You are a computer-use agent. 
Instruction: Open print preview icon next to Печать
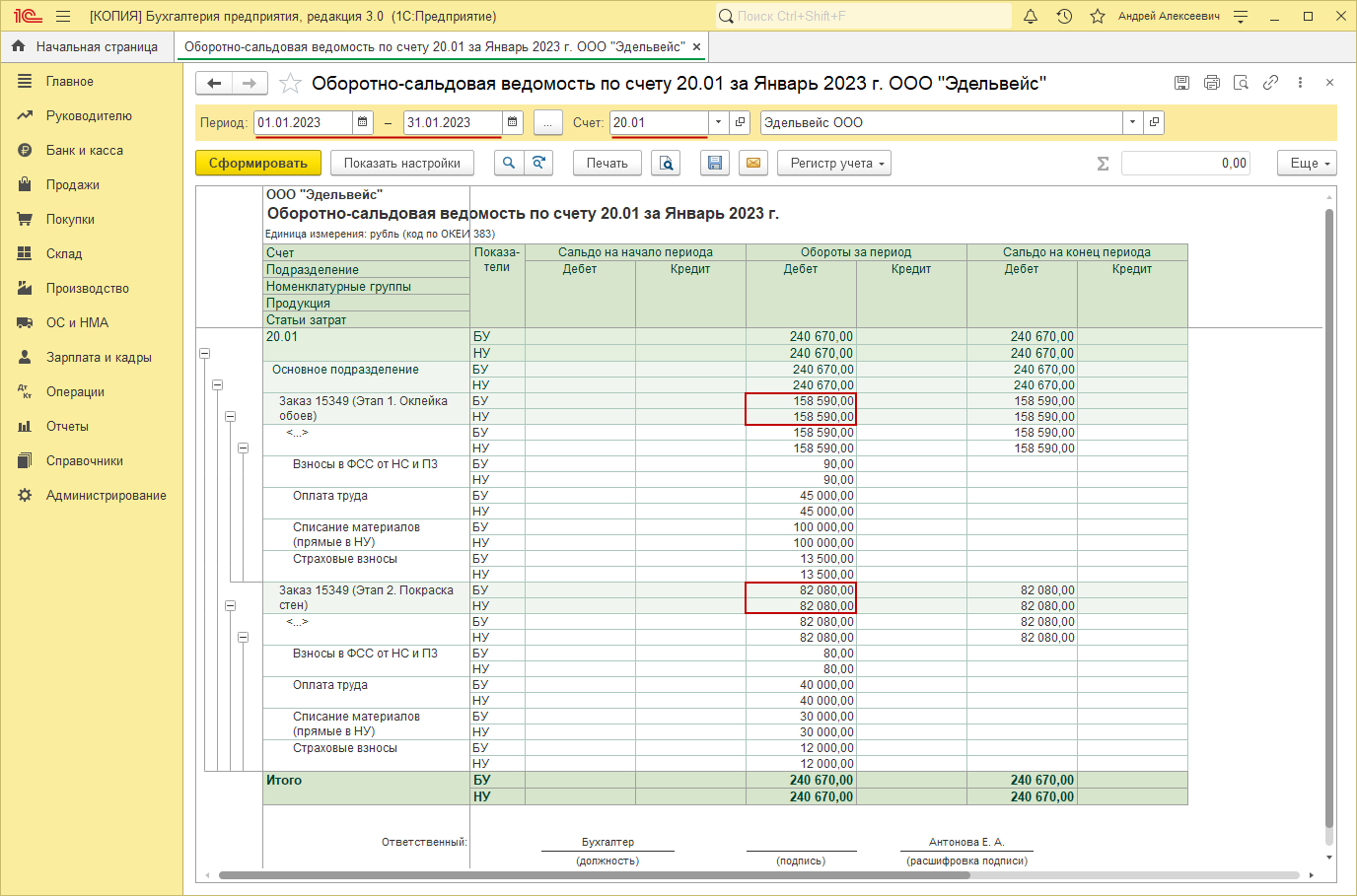(x=667, y=164)
